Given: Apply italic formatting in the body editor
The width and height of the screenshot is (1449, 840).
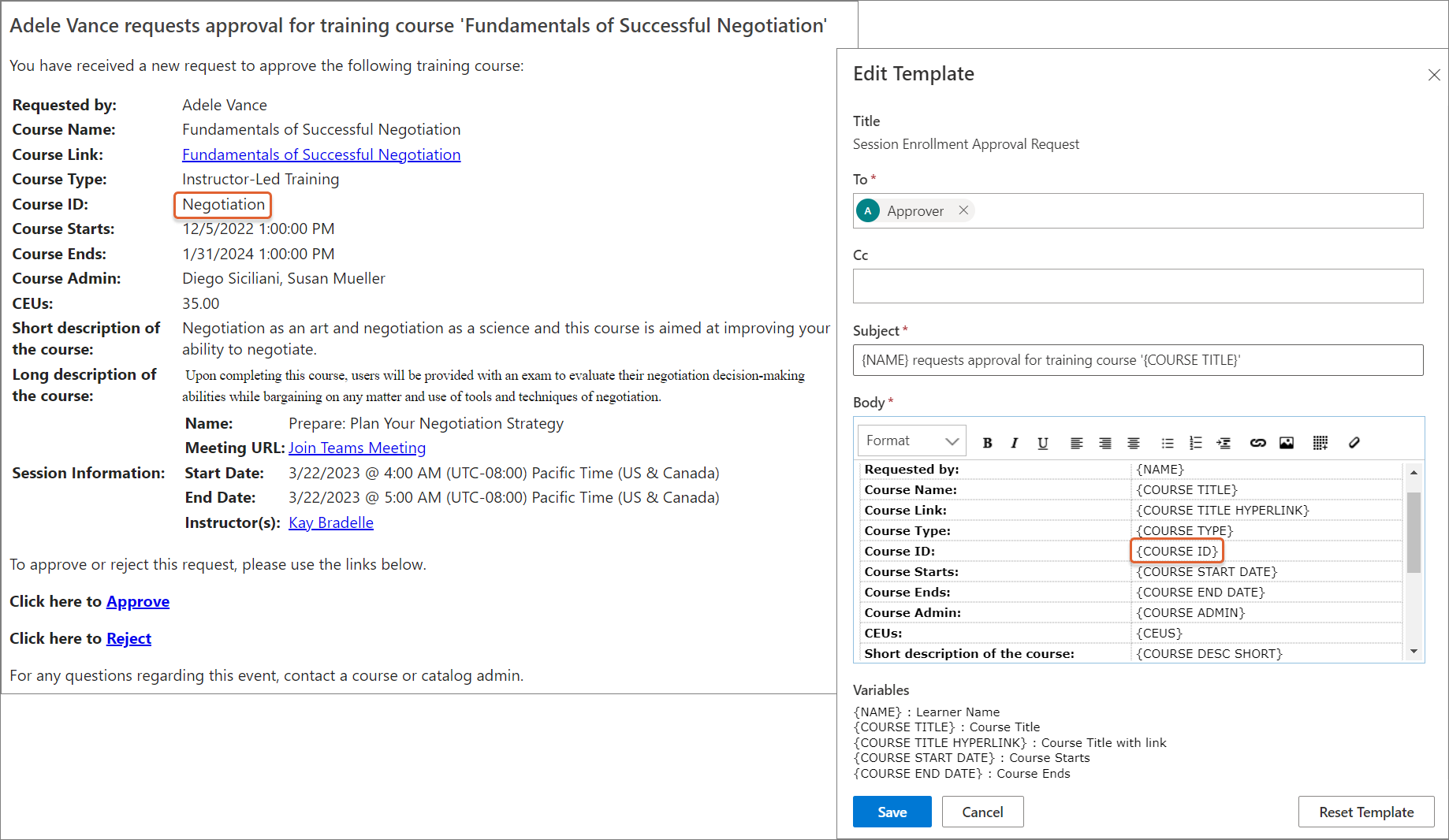Looking at the screenshot, I should 1015,443.
